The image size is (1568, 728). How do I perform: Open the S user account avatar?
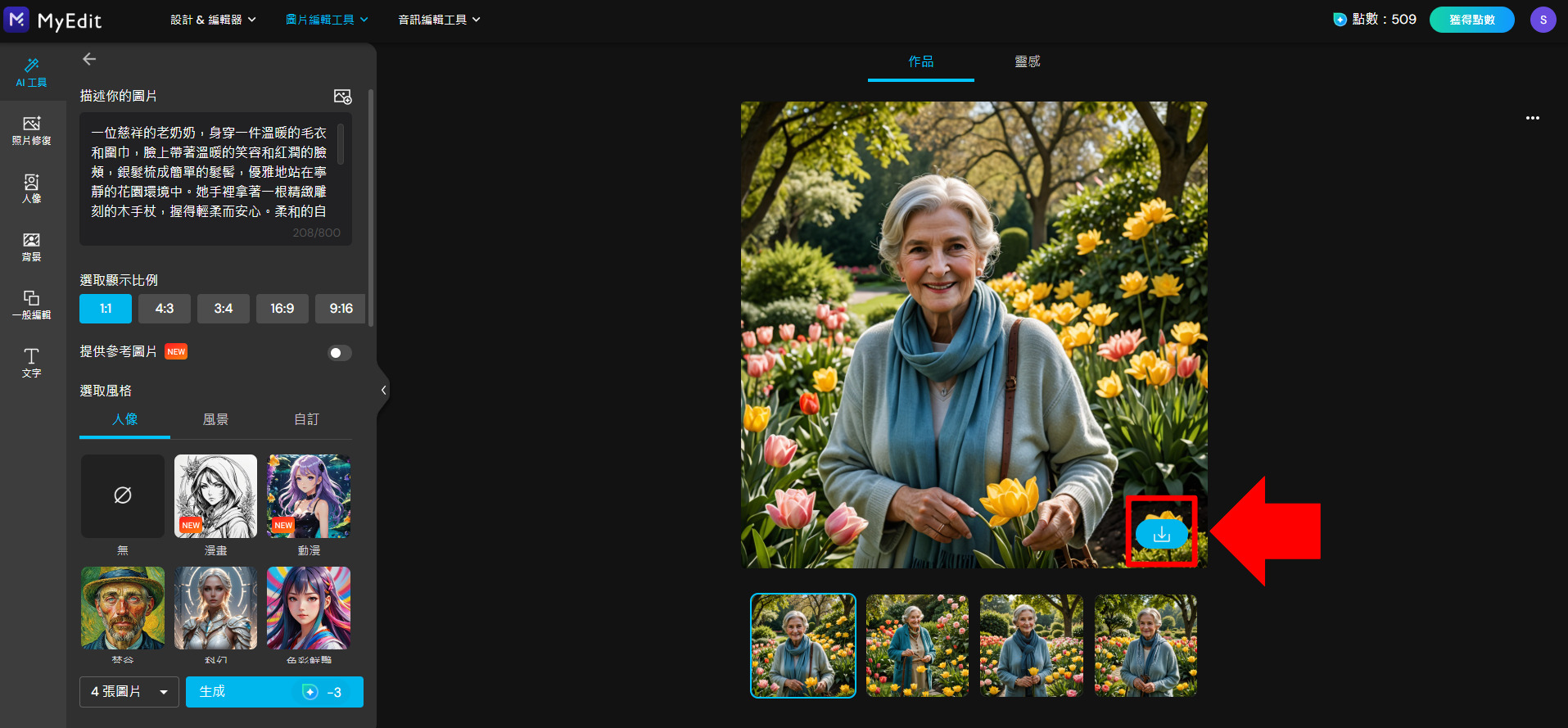(x=1543, y=20)
